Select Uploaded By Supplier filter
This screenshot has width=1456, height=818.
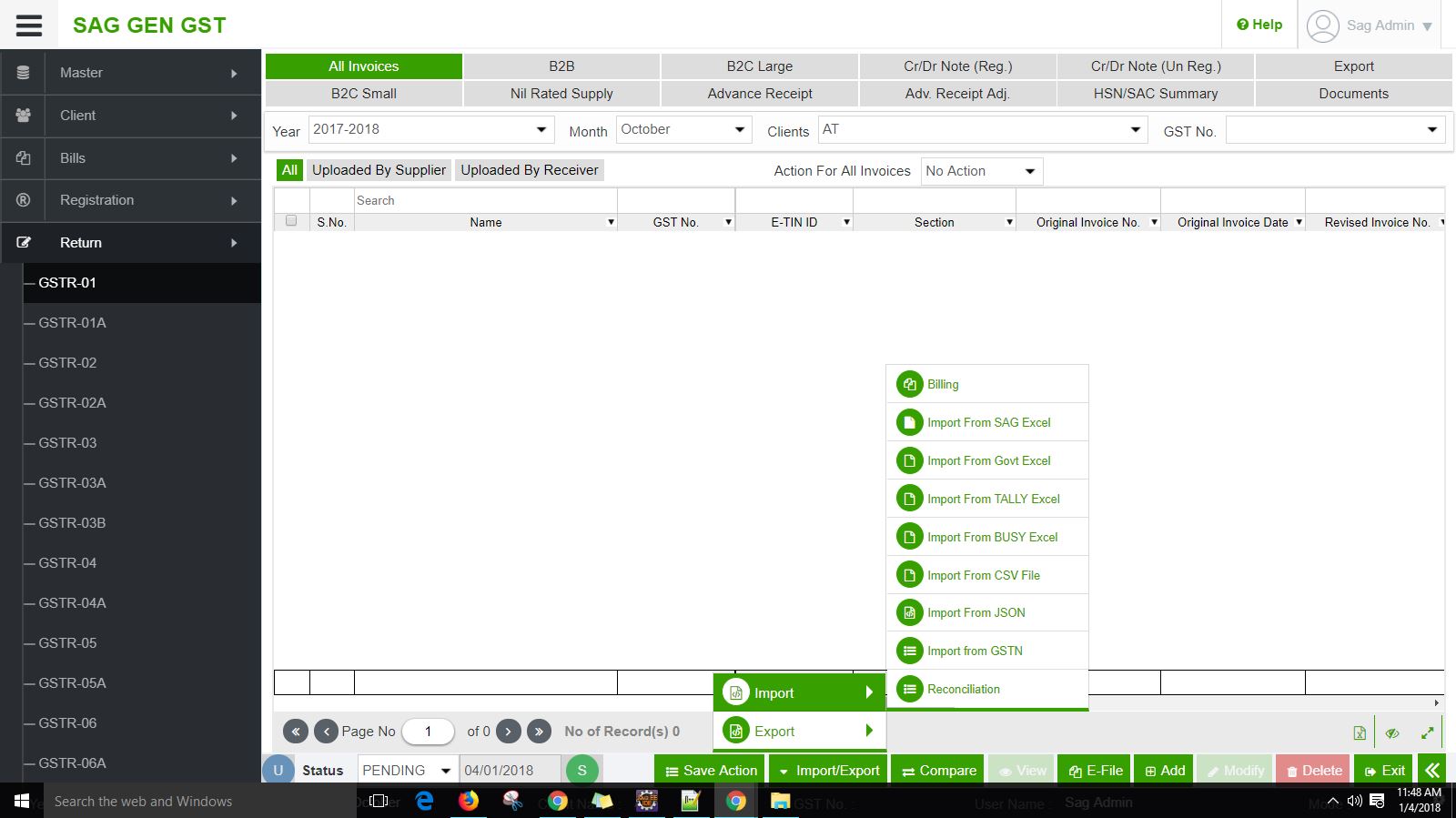pyautogui.click(x=379, y=170)
